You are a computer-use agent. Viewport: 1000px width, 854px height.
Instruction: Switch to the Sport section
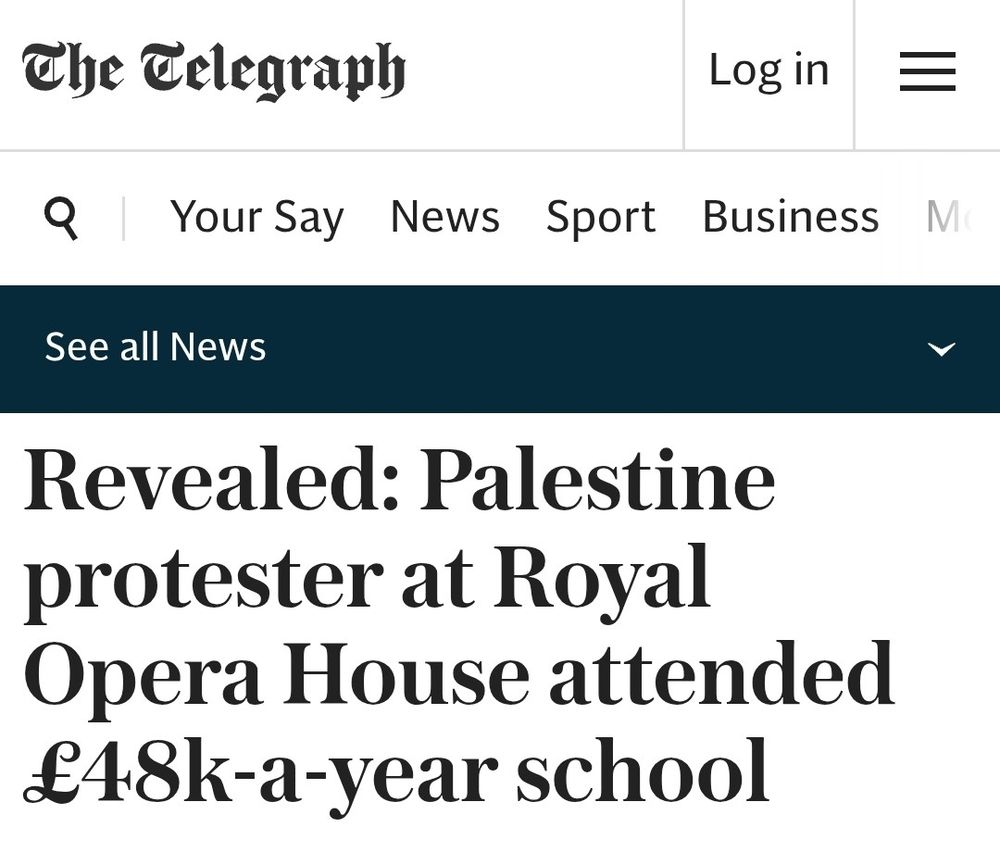[601, 217]
